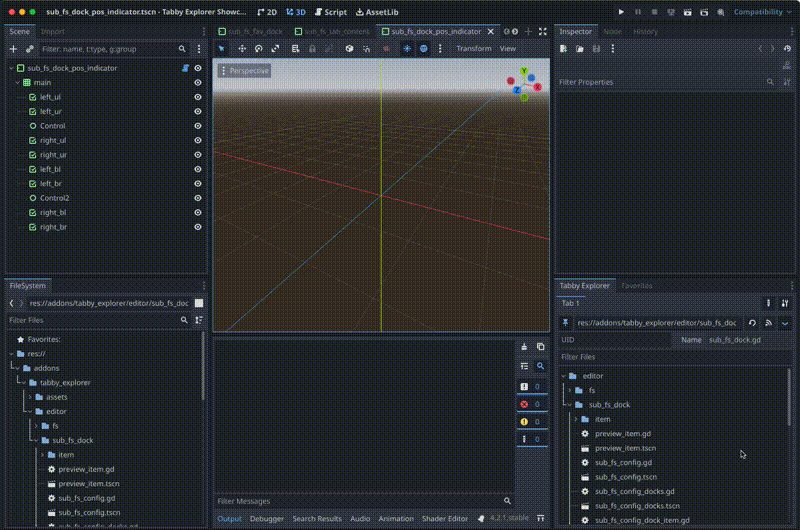Click the Add Child Node plus icon
Viewport: 800px width, 530px height.
(x=13, y=48)
